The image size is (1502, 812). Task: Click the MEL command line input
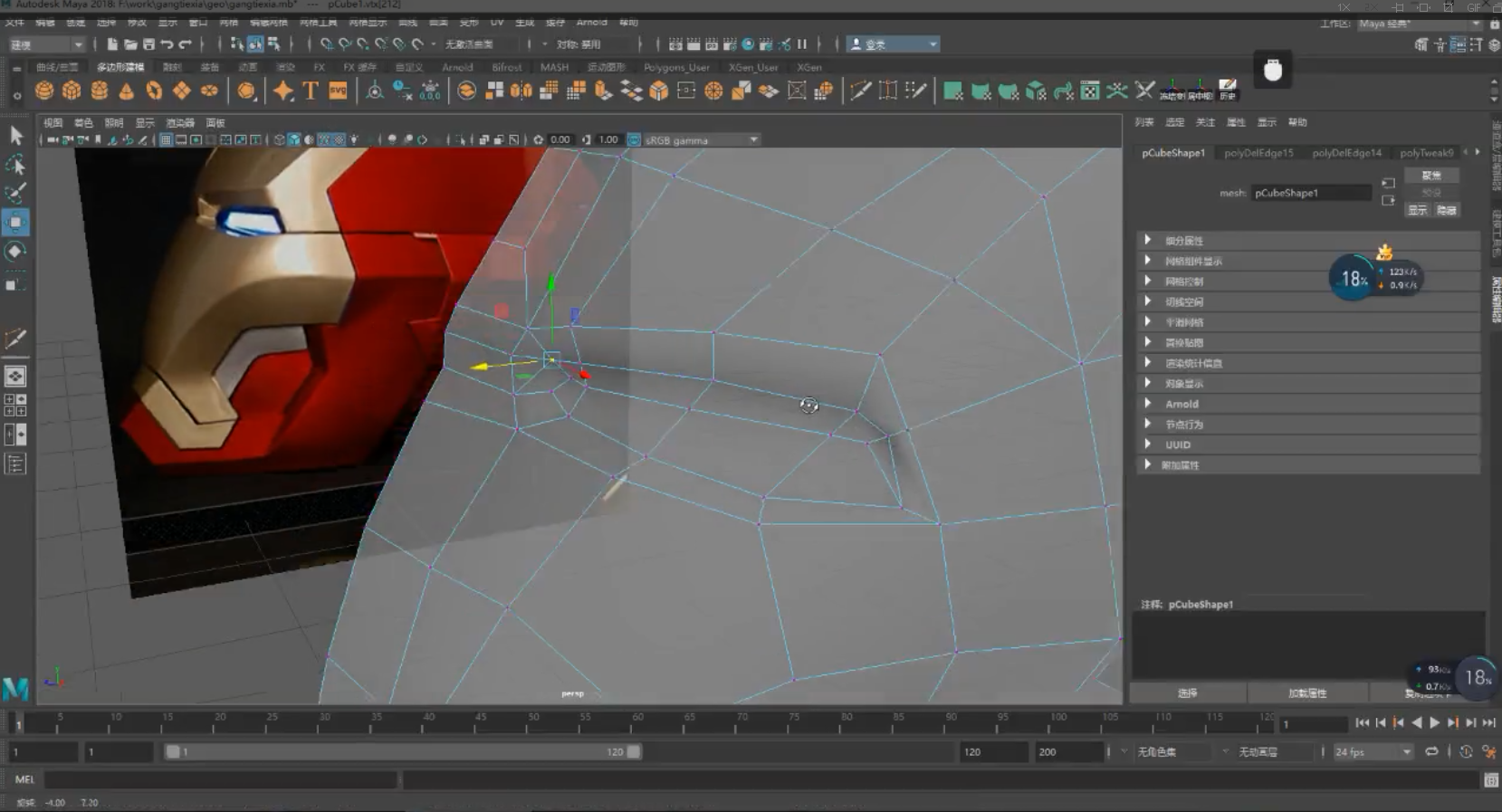coord(221,779)
